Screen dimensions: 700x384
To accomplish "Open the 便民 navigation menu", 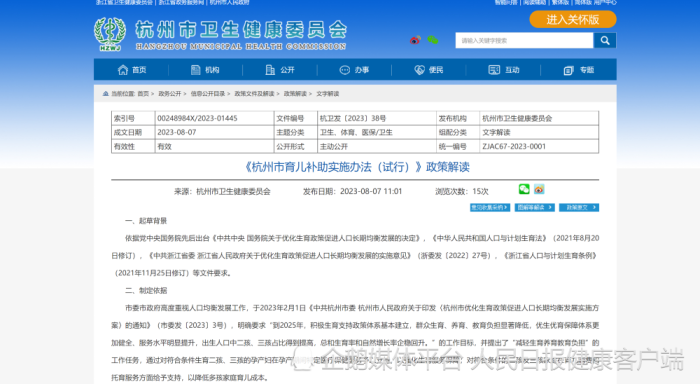I will point(429,70).
